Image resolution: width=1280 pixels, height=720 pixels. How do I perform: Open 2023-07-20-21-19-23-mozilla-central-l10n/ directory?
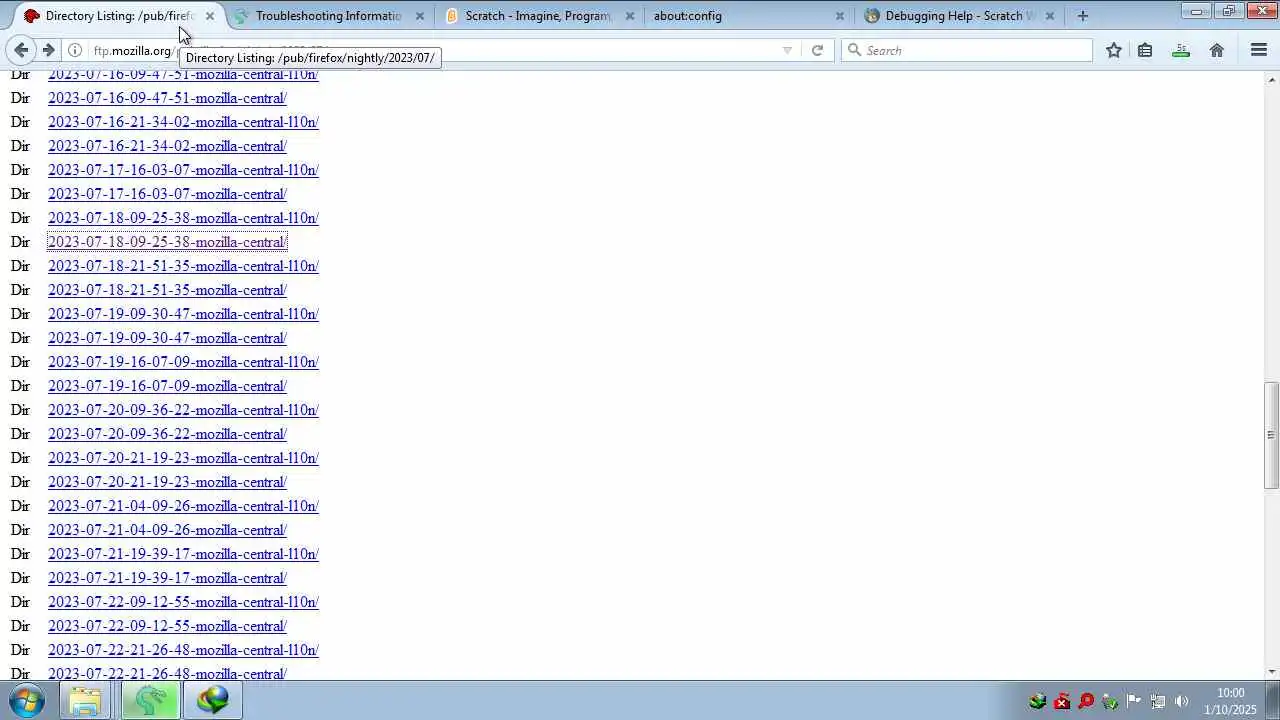coord(183,458)
